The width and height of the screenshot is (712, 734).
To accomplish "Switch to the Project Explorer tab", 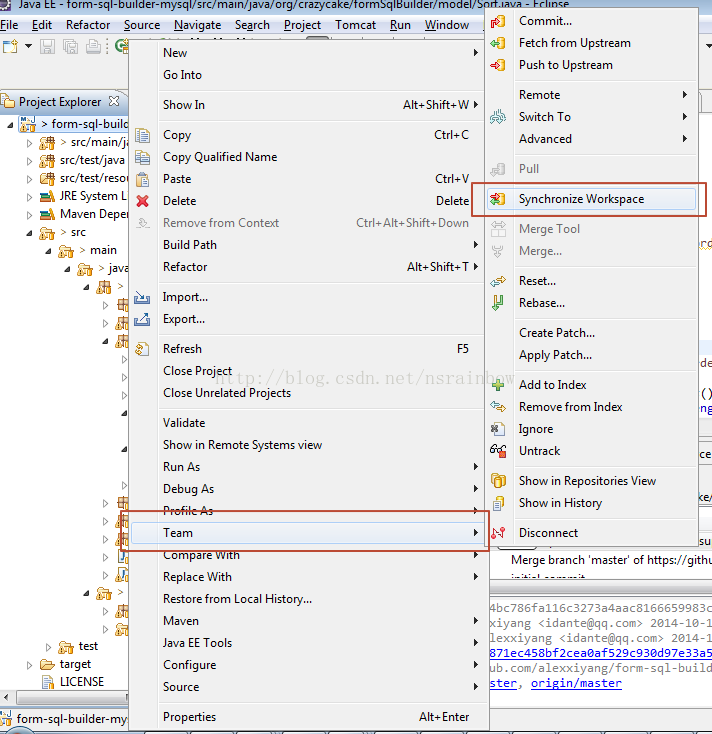I will [59, 102].
